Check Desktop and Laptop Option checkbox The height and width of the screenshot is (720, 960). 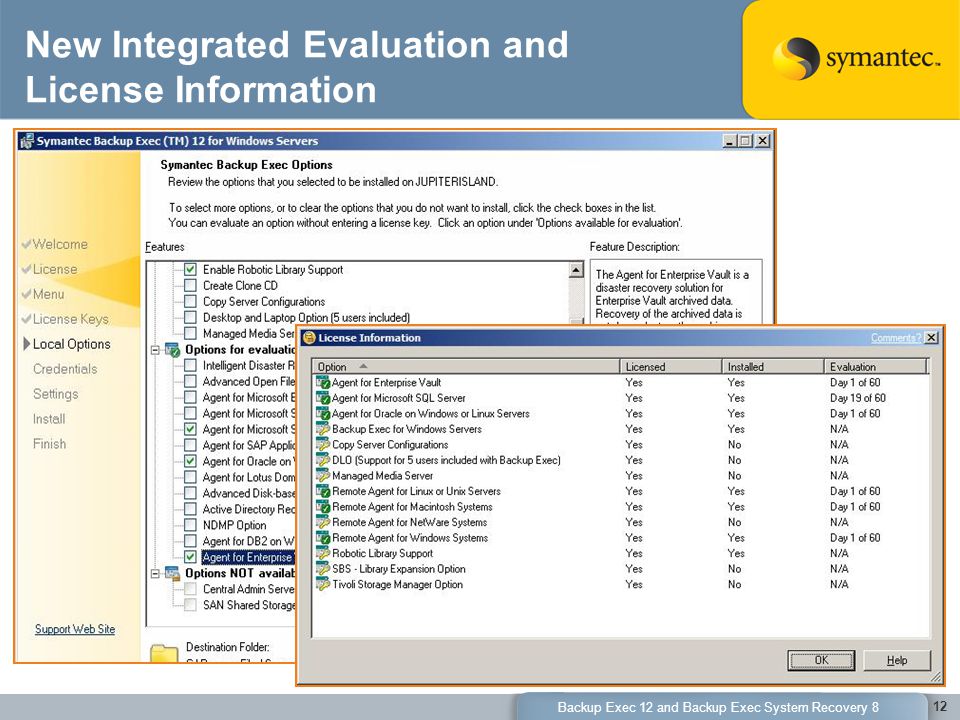click(190, 317)
